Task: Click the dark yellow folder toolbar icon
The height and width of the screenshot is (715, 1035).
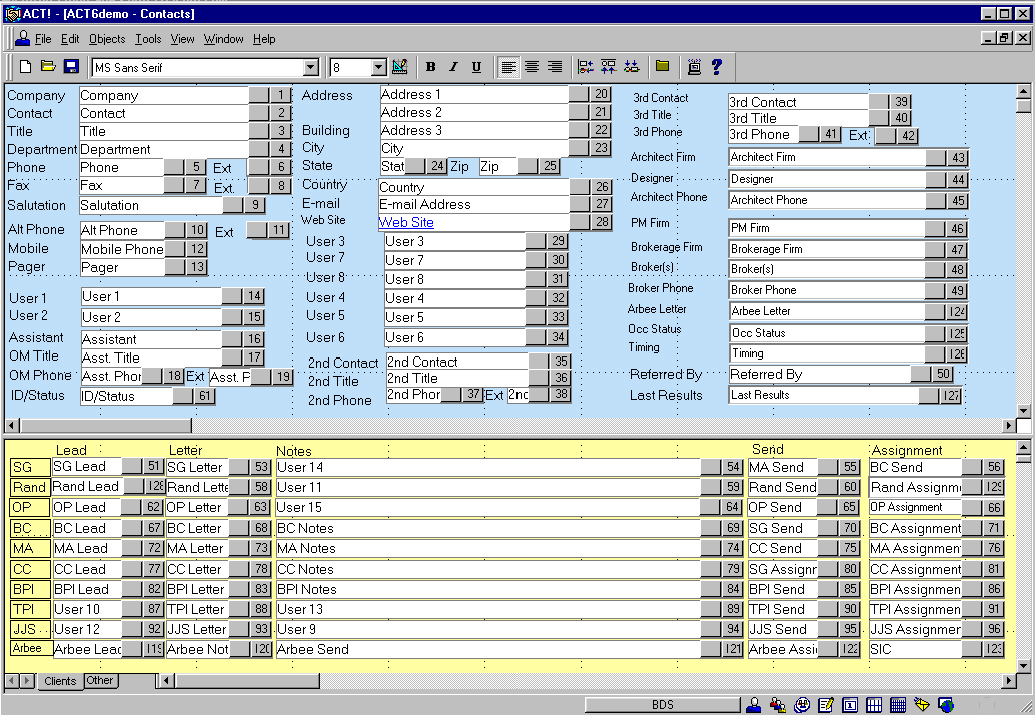Action: point(663,66)
